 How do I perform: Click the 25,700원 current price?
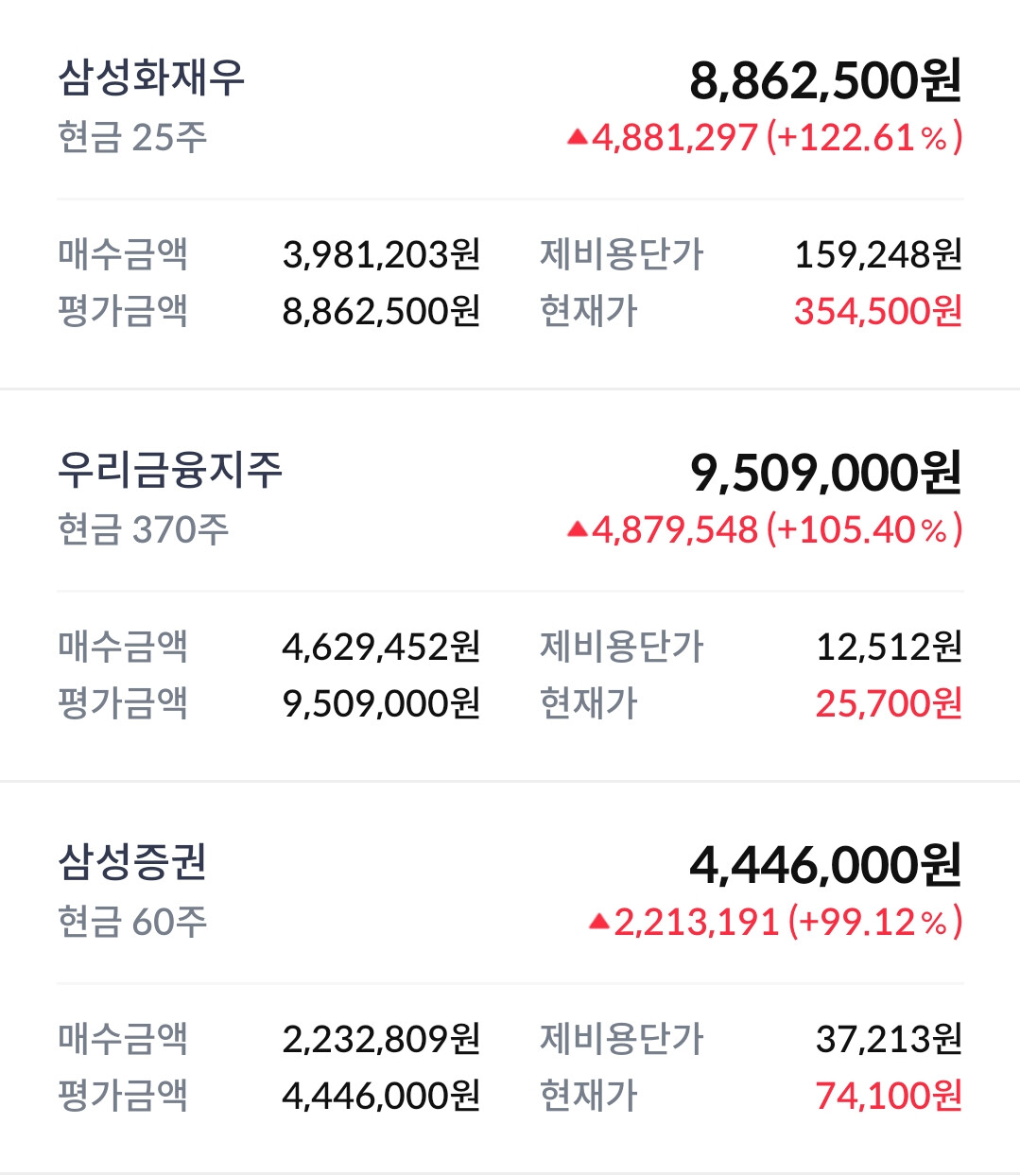pos(889,703)
